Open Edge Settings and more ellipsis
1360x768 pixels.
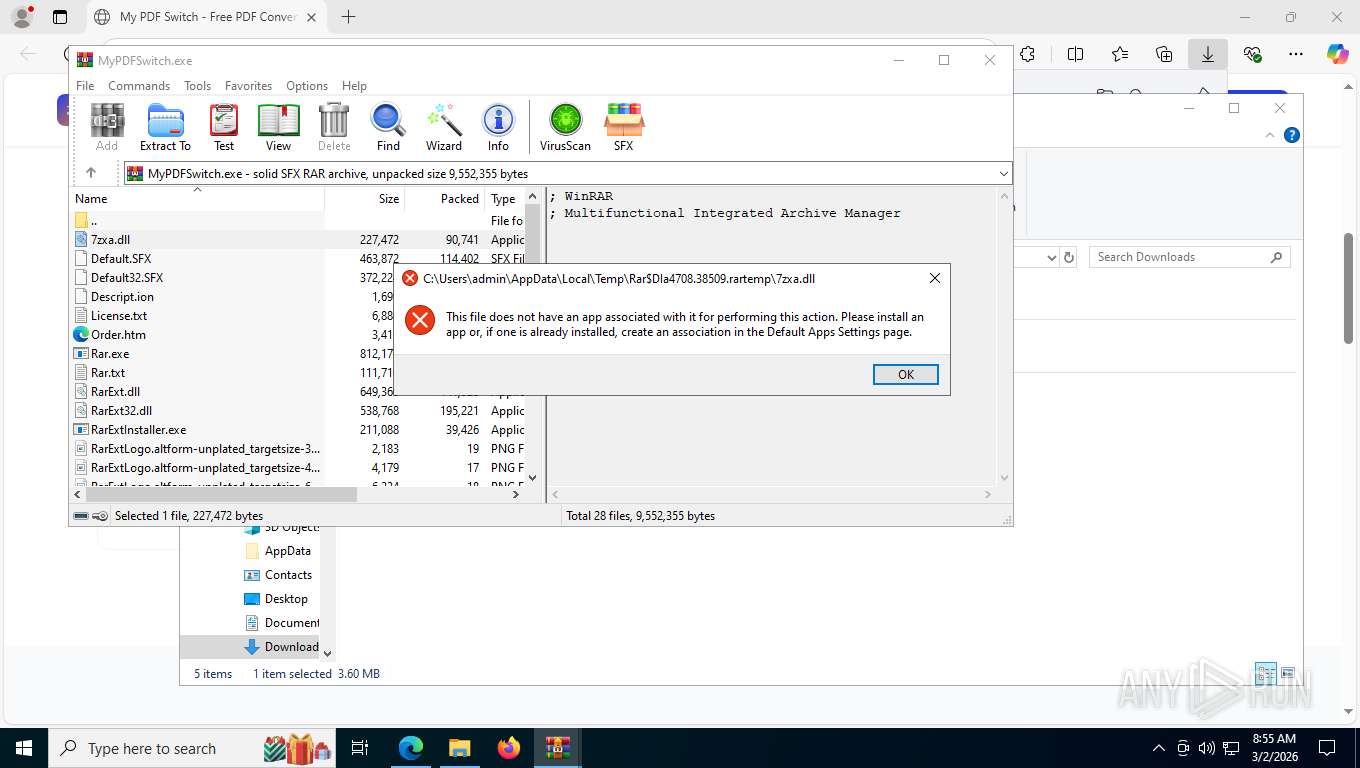1295,54
